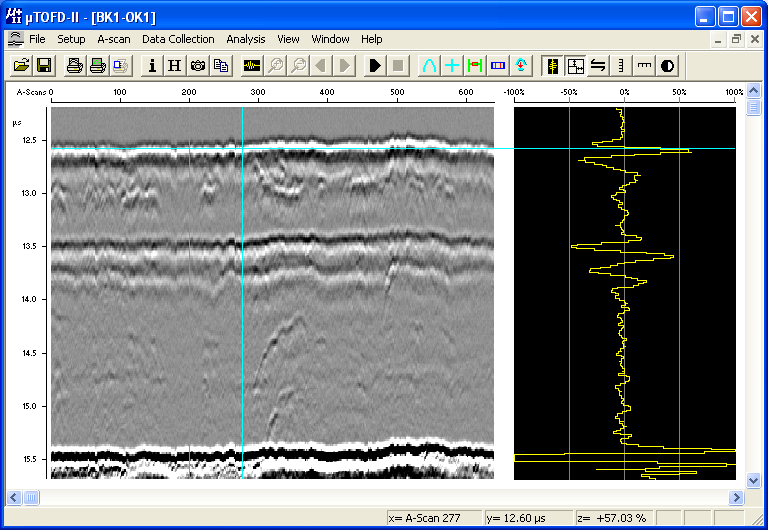Open the A-scan waveform display icon
The width and height of the screenshot is (768, 530).
(x=252, y=66)
